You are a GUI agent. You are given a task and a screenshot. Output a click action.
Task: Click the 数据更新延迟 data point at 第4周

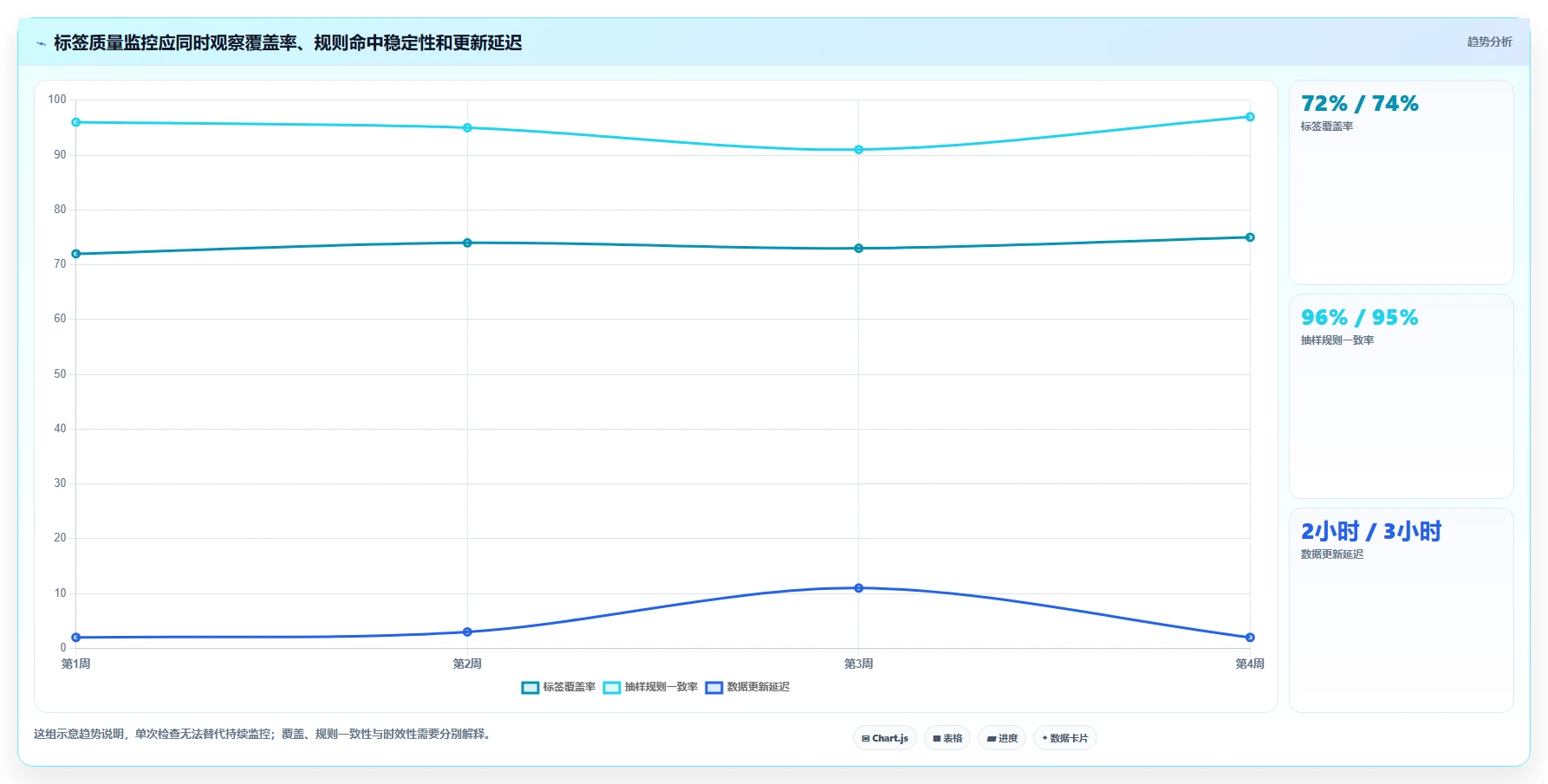(x=1250, y=638)
